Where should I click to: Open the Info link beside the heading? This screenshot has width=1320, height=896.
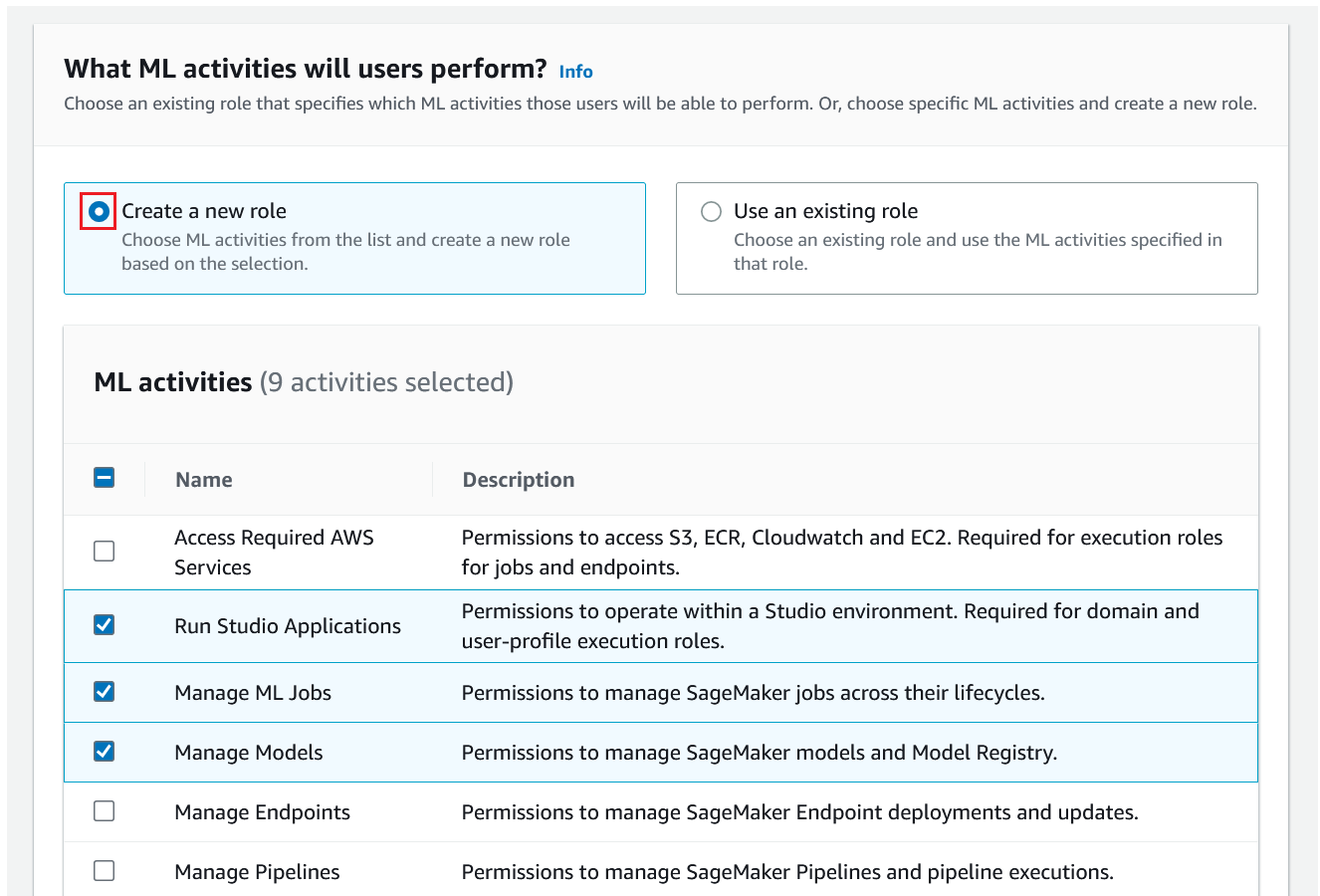[575, 72]
